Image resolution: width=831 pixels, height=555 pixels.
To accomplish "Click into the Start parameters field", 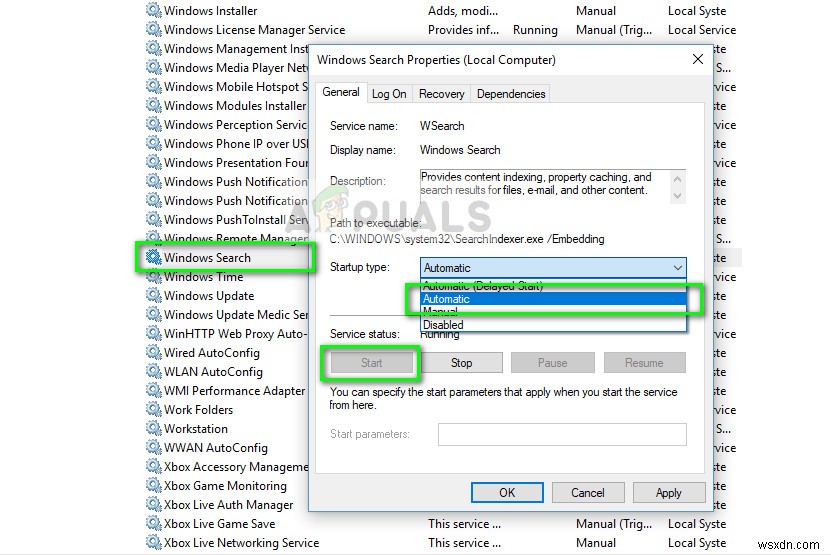I will tap(562, 434).
